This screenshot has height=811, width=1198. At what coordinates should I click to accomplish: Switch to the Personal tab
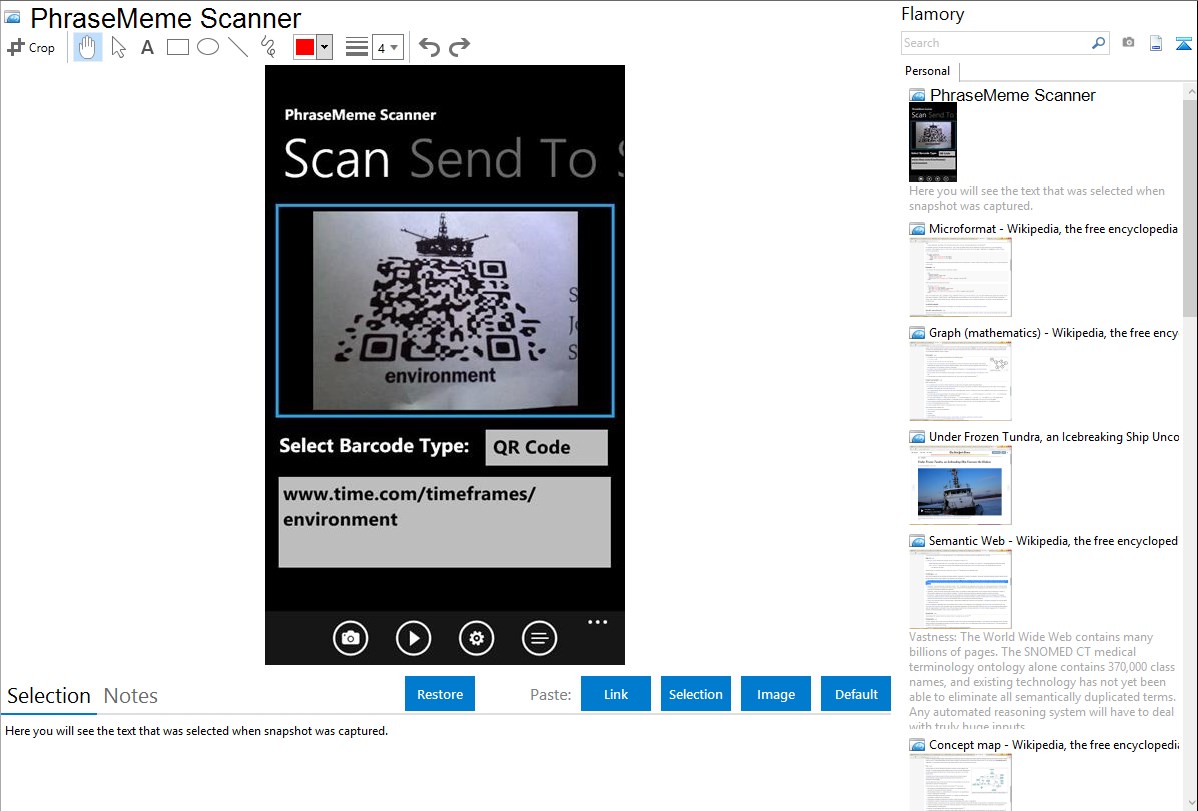pos(928,71)
